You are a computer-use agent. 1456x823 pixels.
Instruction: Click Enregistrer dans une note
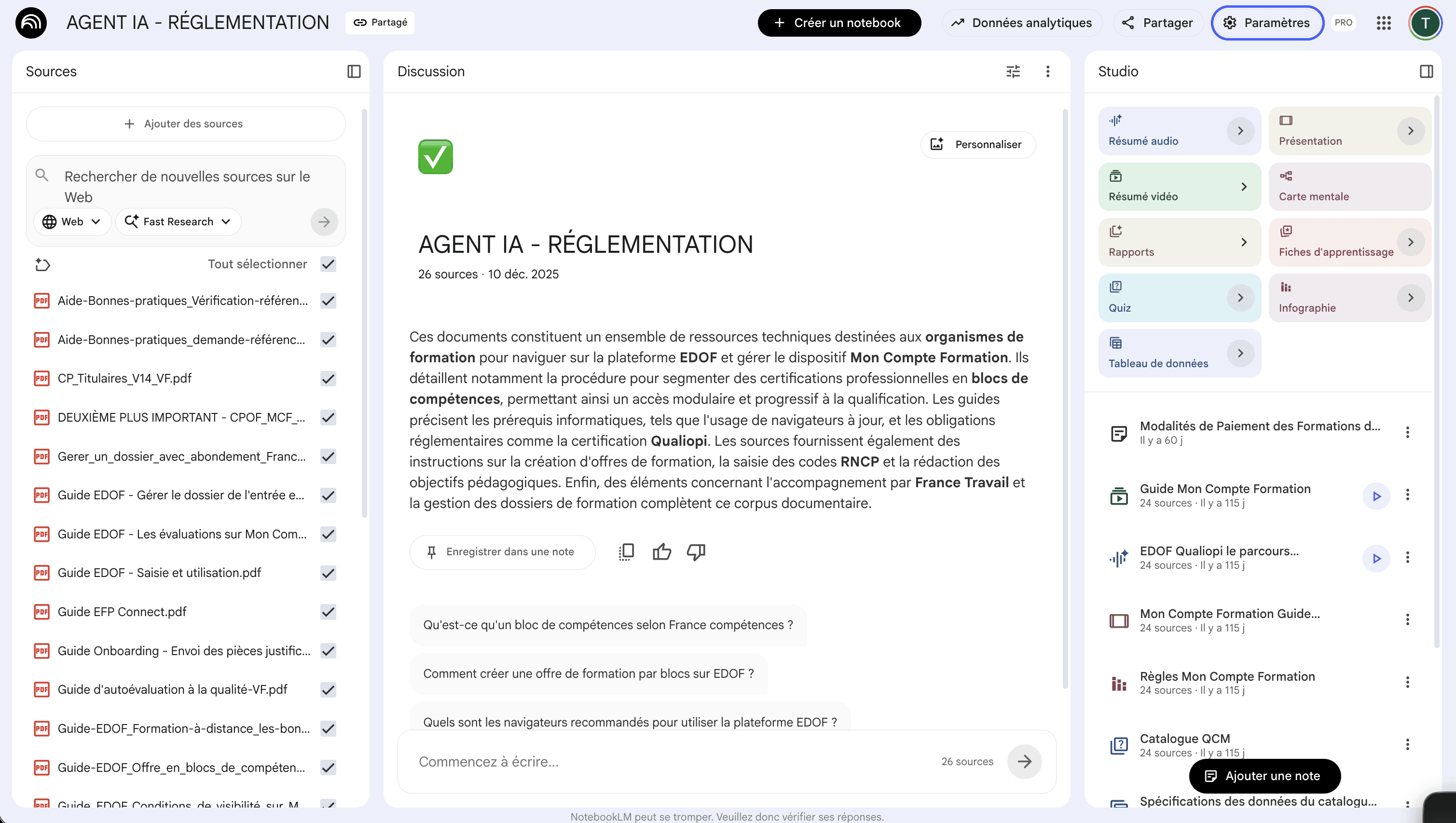[x=502, y=552]
